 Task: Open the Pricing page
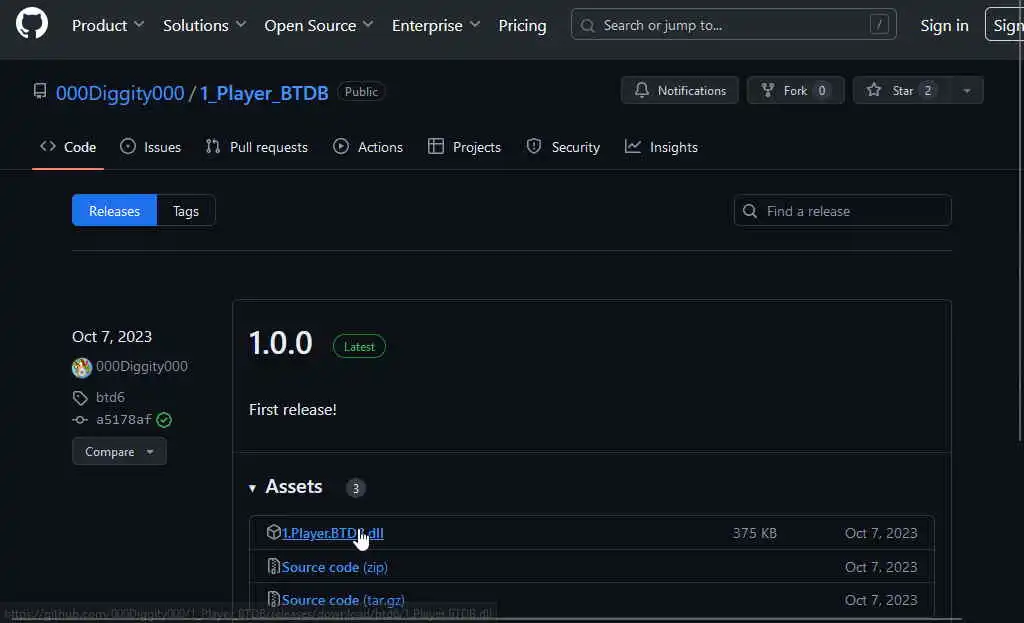tap(522, 25)
